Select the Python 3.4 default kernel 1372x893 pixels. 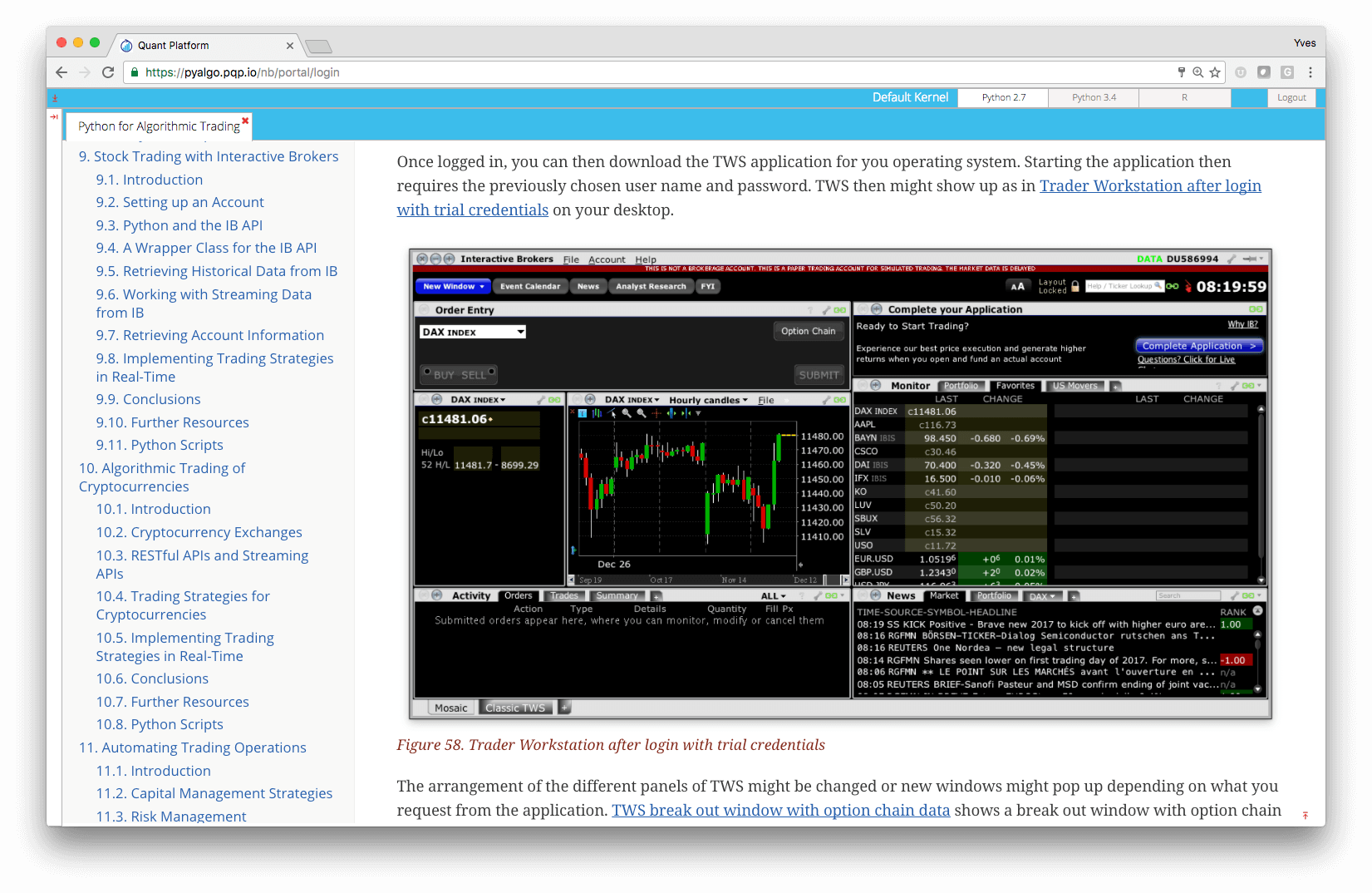tap(1094, 97)
